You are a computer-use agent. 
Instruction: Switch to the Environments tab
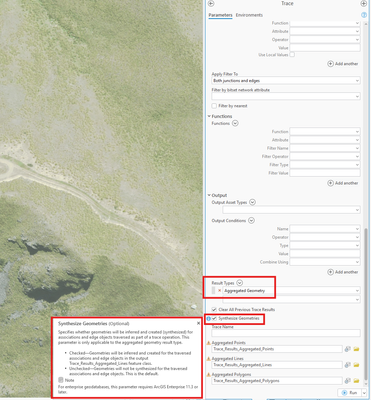coord(249,15)
